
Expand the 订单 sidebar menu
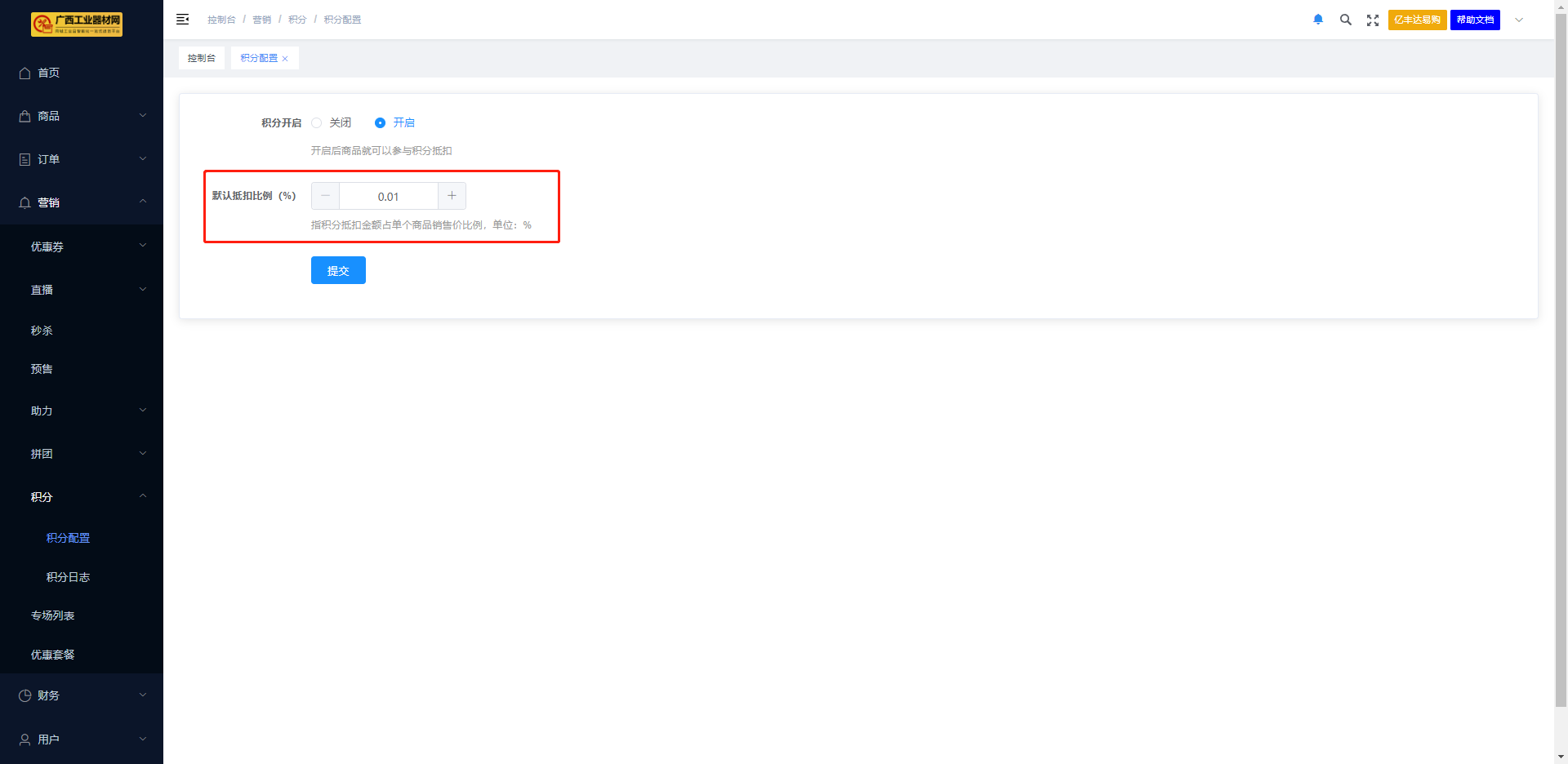tap(82, 159)
